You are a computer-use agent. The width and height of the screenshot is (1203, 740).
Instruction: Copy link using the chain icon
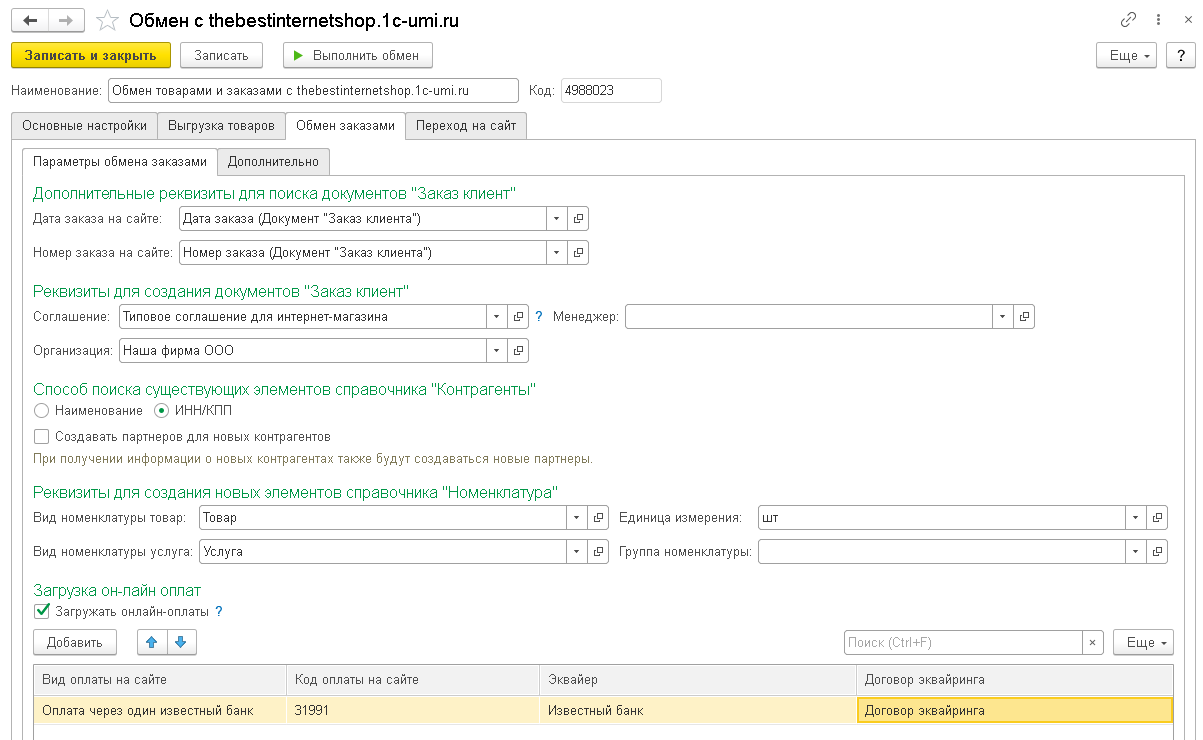pyautogui.click(x=1128, y=19)
